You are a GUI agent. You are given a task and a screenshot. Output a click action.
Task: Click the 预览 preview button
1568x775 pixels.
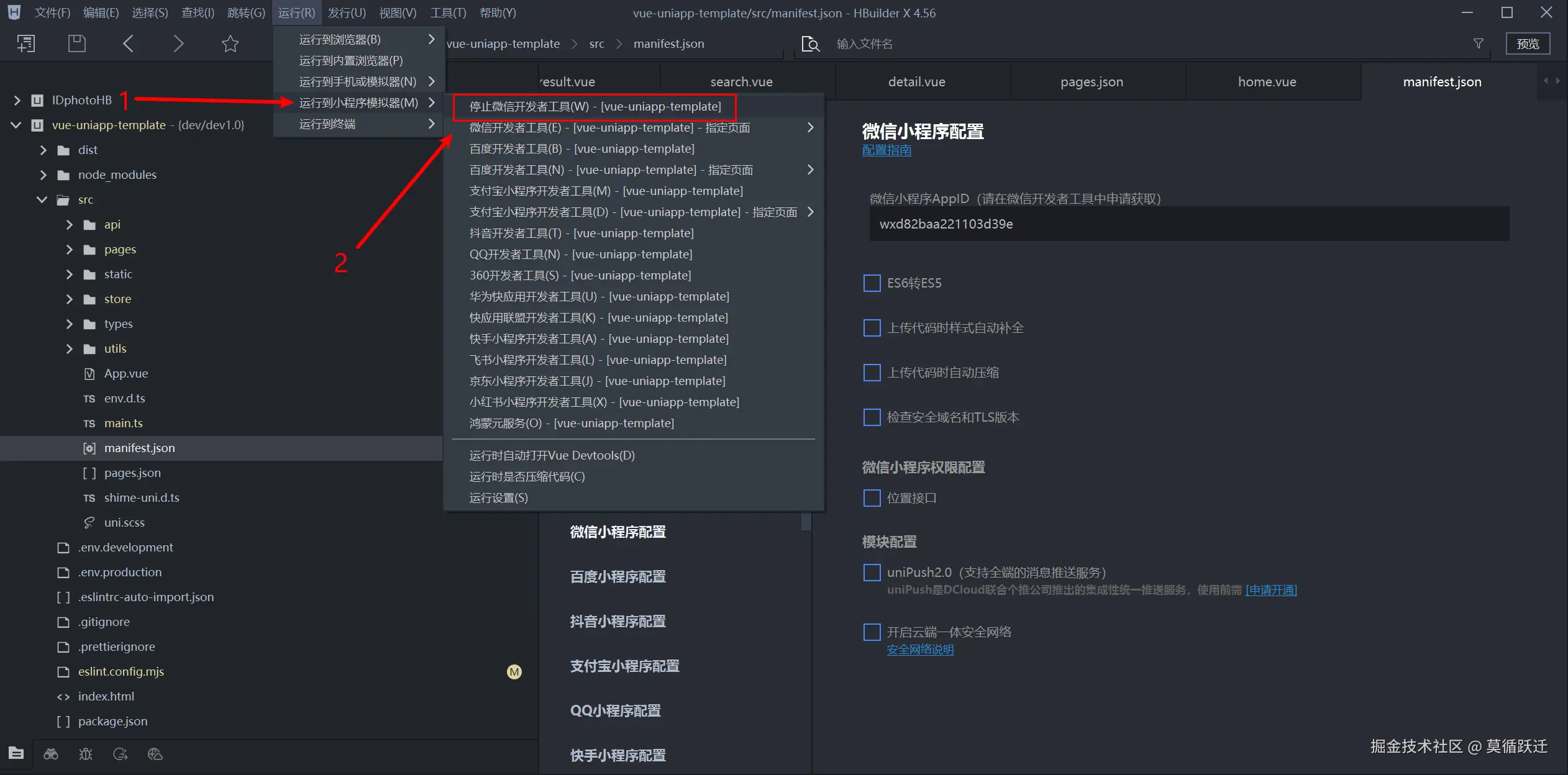(1528, 44)
